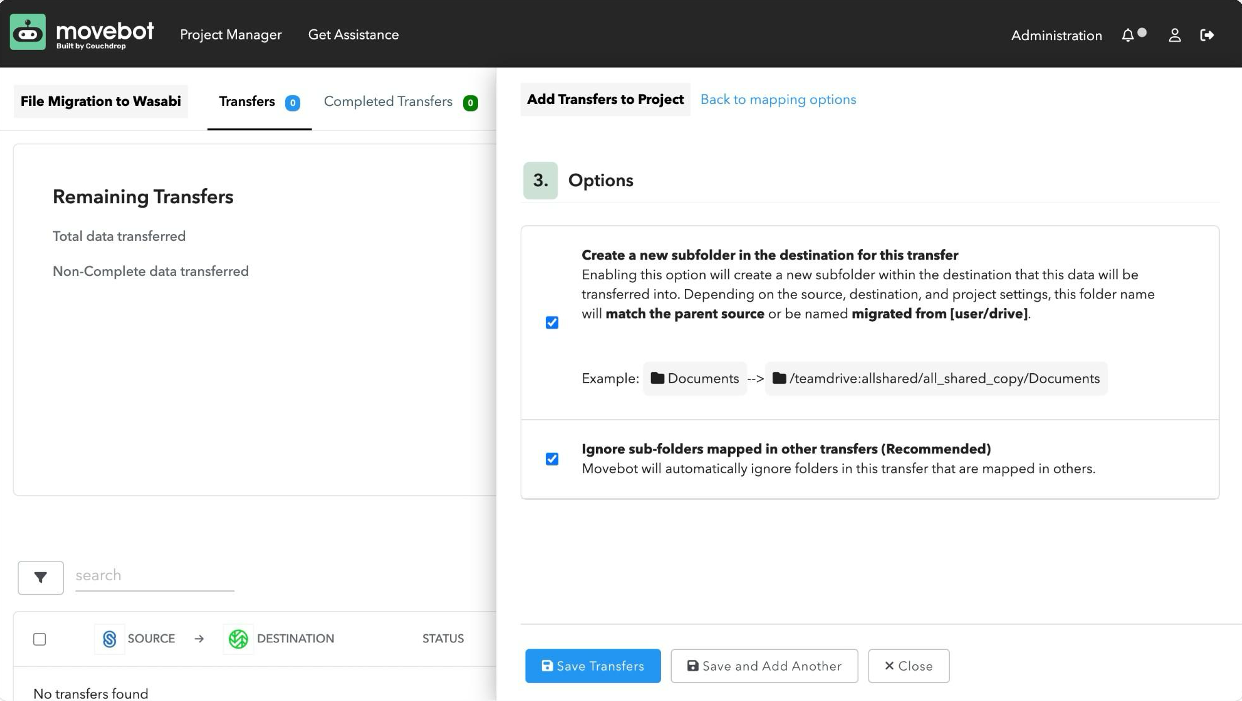Tick the select-all transfers checkbox
This screenshot has width=1242, height=701.
[x=40, y=639]
